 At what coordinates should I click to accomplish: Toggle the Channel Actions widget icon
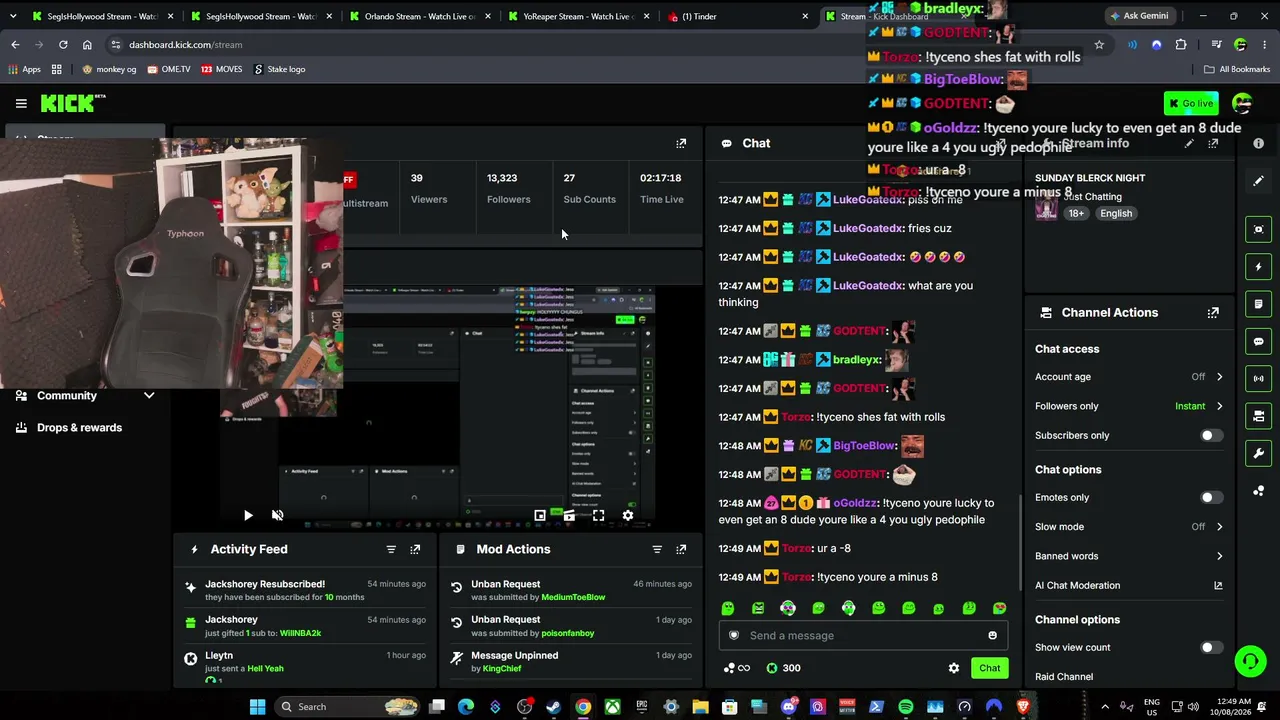(x=1259, y=416)
